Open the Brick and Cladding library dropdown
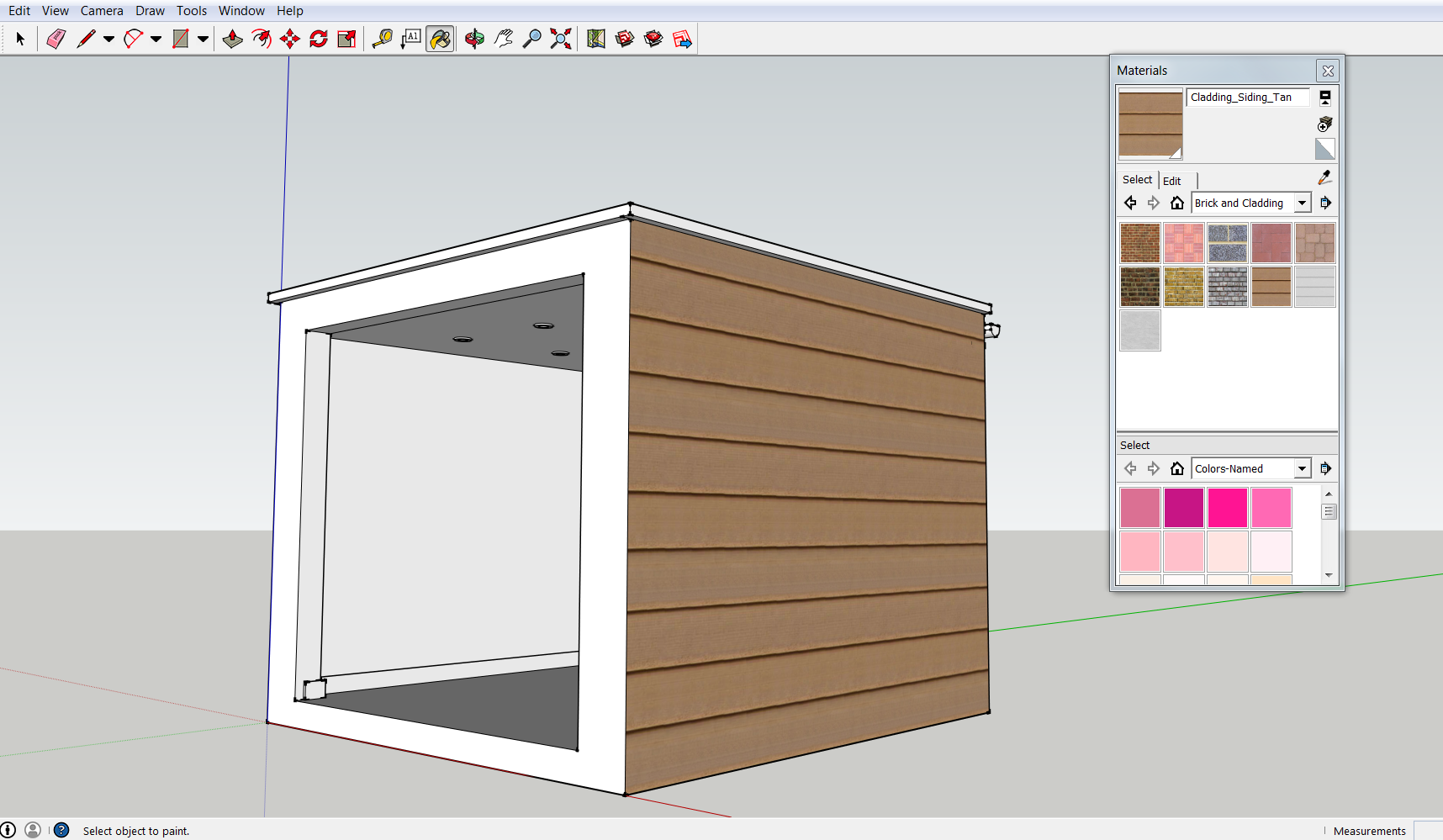This screenshot has width=1443, height=840. (x=1302, y=203)
